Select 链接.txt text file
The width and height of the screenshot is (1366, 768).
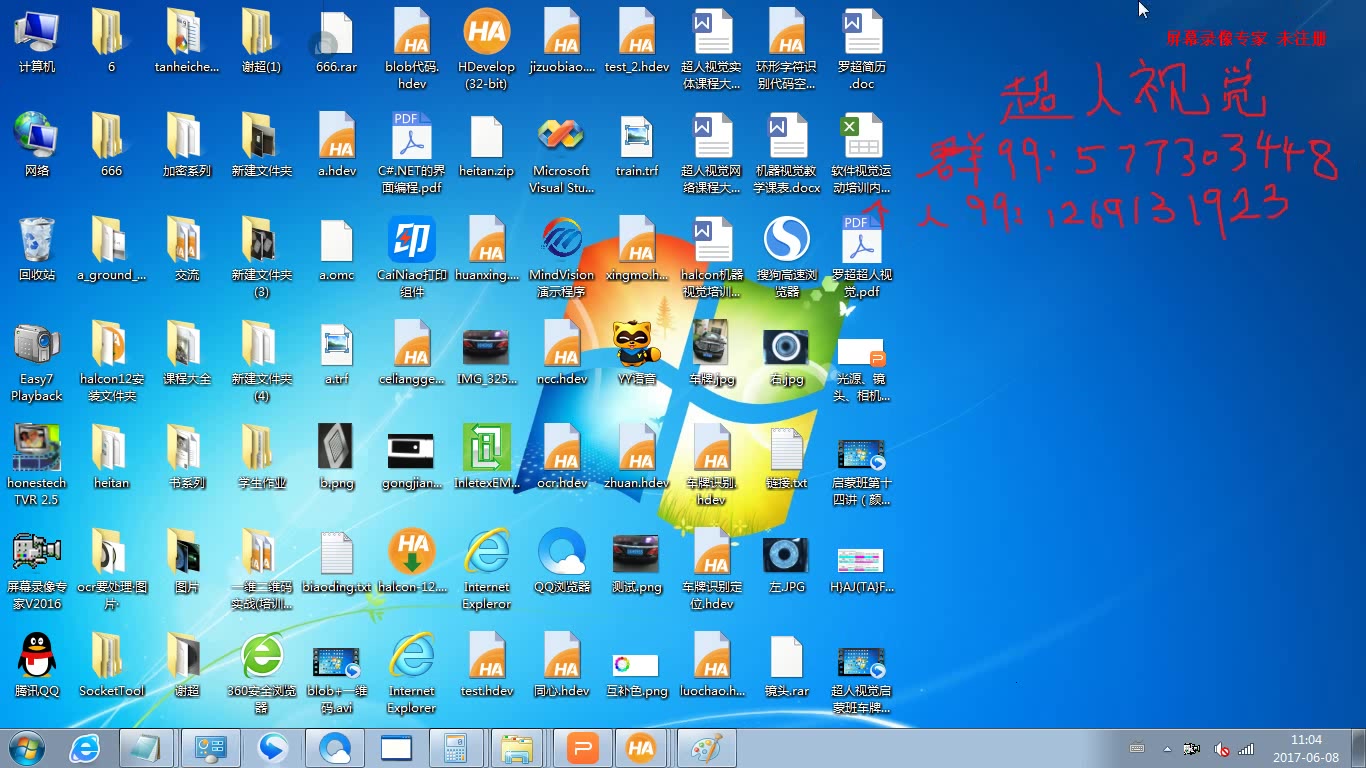(787, 457)
